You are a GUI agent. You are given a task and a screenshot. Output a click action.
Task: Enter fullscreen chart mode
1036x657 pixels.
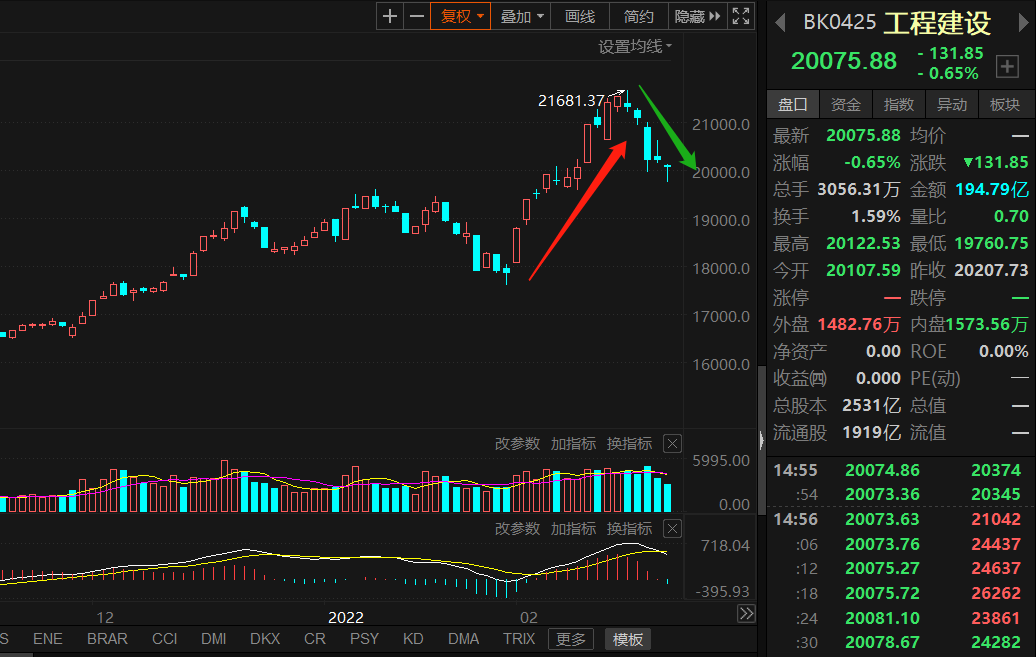[741, 16]
